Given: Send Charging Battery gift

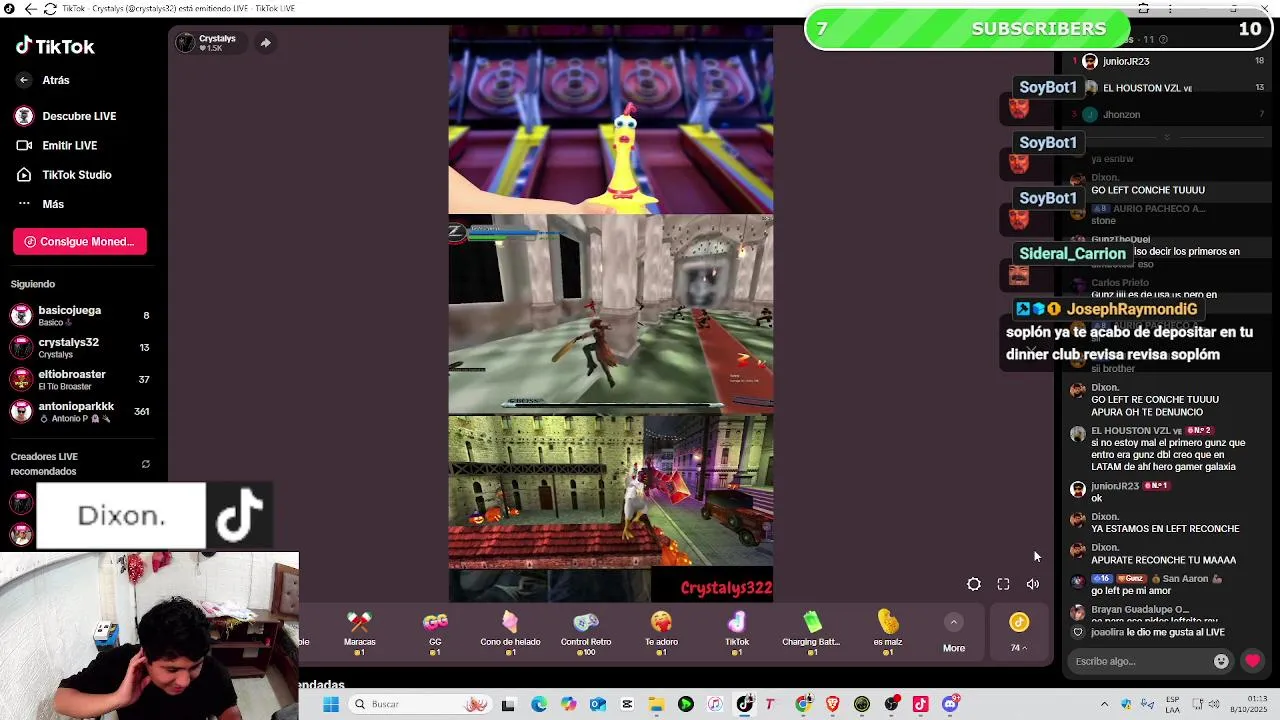Looking at the screenshot, I should (x=811, y=633).
